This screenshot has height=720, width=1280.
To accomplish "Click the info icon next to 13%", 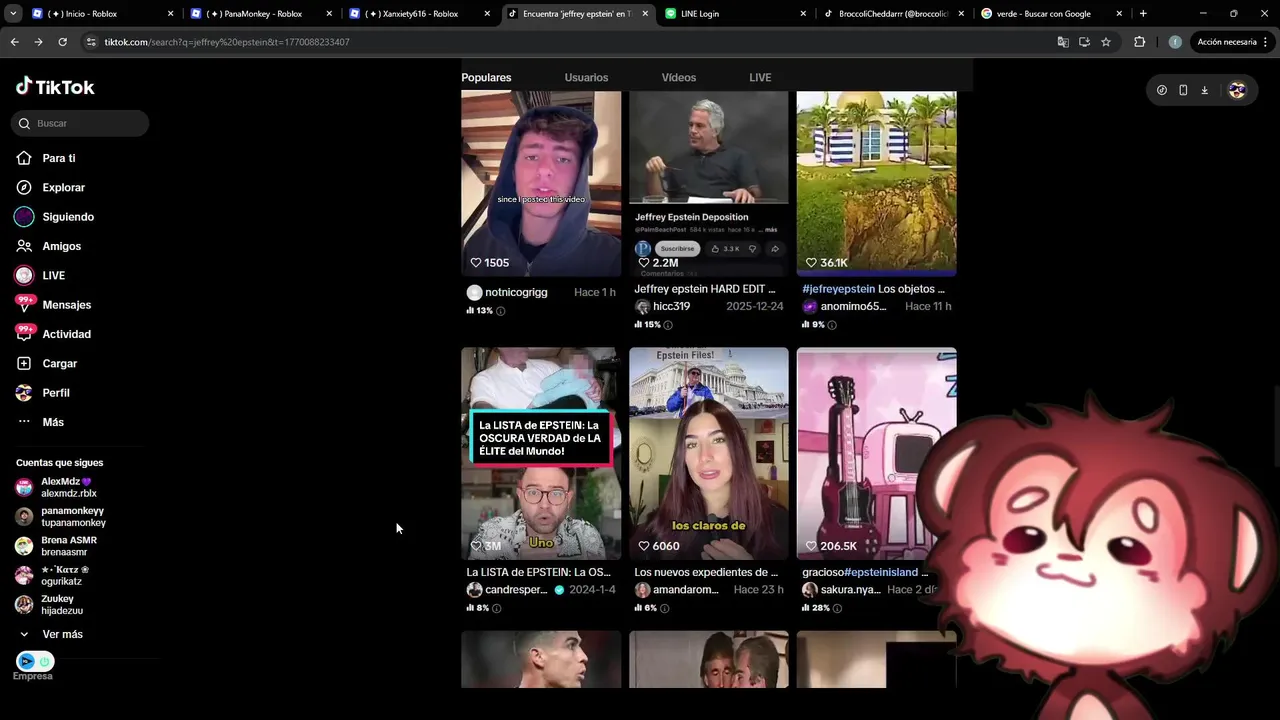I will coord(501,311).
